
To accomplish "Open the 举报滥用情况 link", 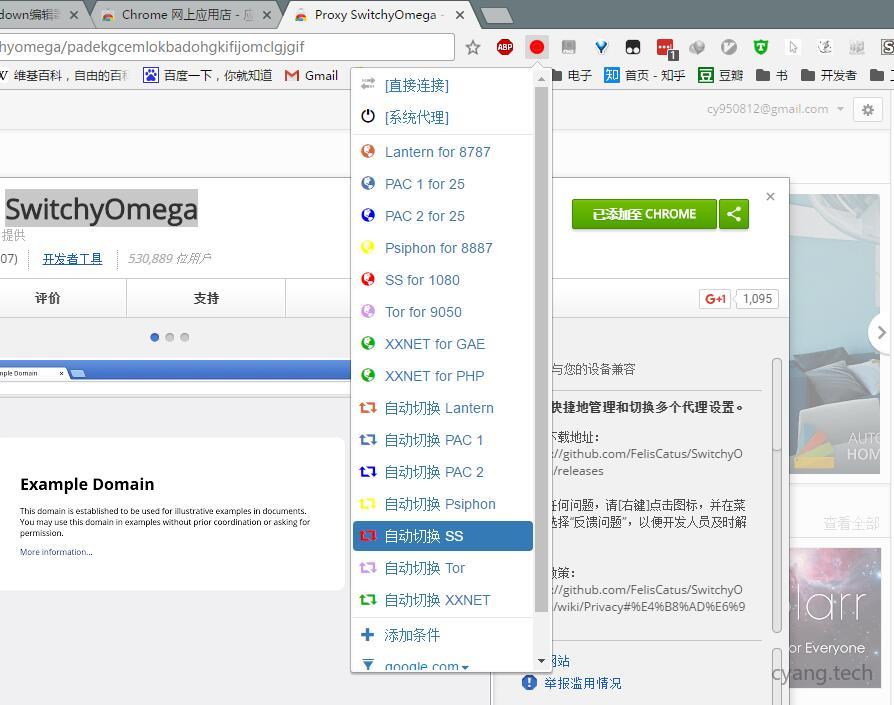I will click(582, 683).
